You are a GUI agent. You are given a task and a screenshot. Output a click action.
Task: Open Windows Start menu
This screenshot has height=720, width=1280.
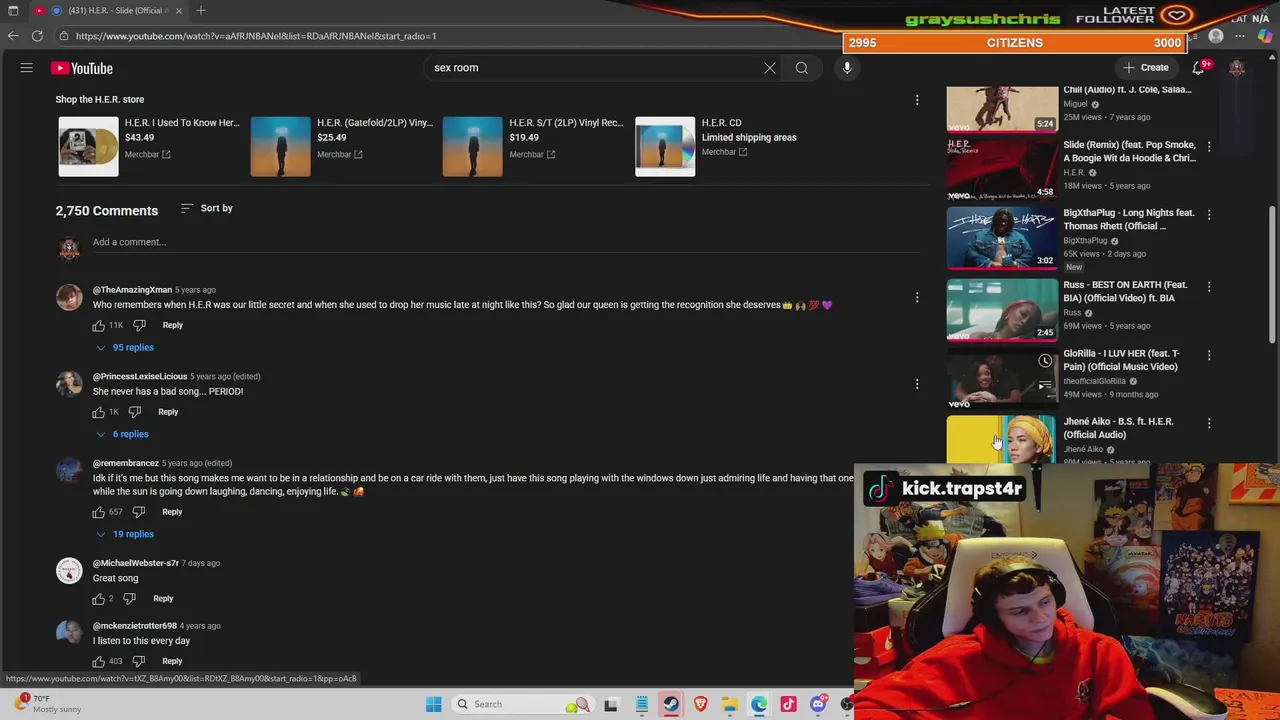(x=433, y=704)
